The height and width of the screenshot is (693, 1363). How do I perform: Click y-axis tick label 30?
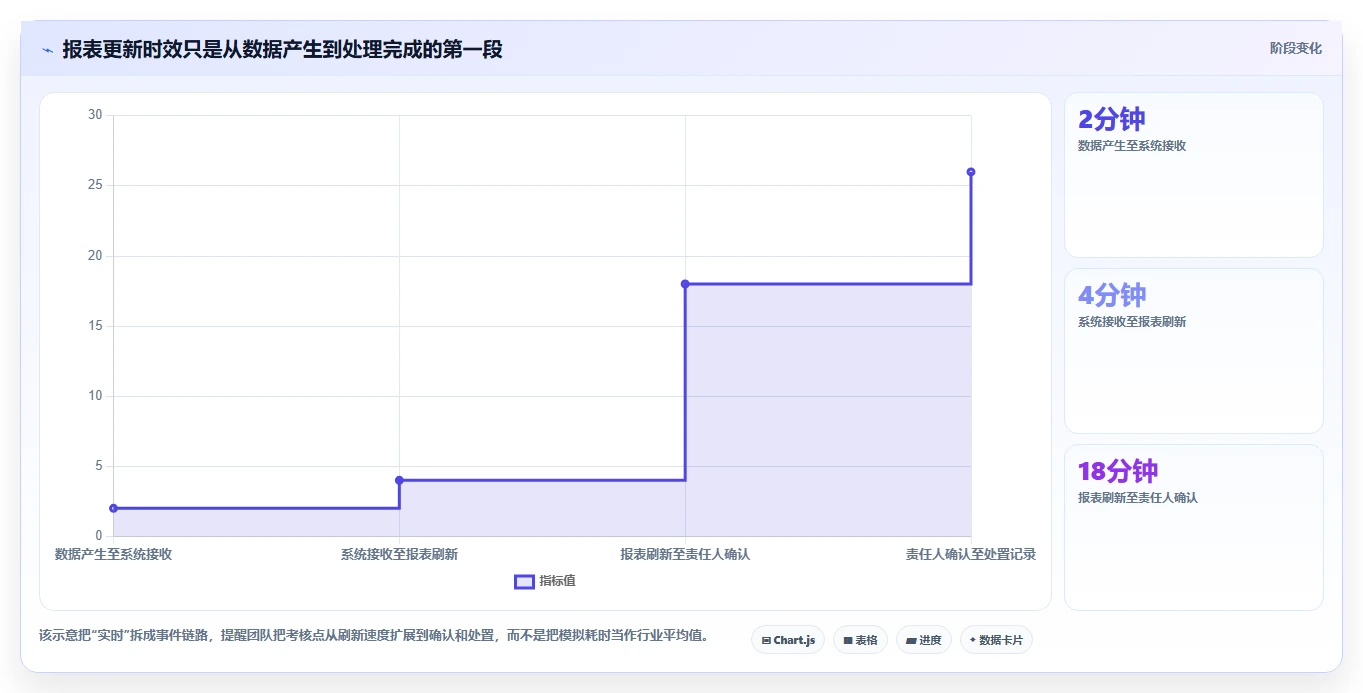click(x=96, y=115)
